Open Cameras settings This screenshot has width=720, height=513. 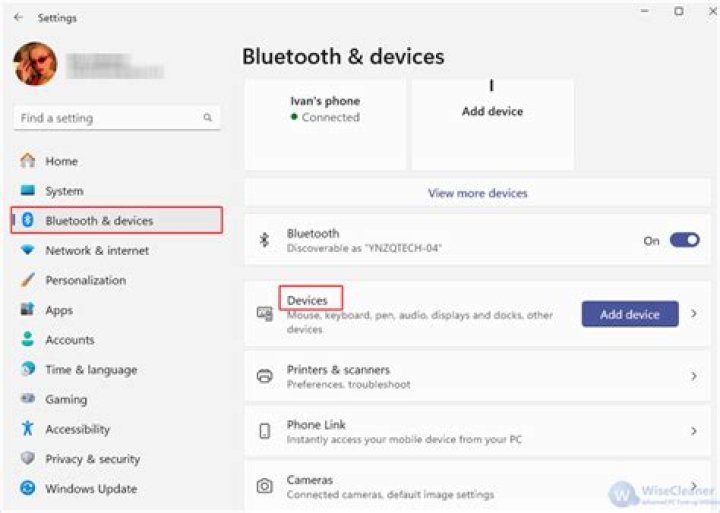click(478, 486)
